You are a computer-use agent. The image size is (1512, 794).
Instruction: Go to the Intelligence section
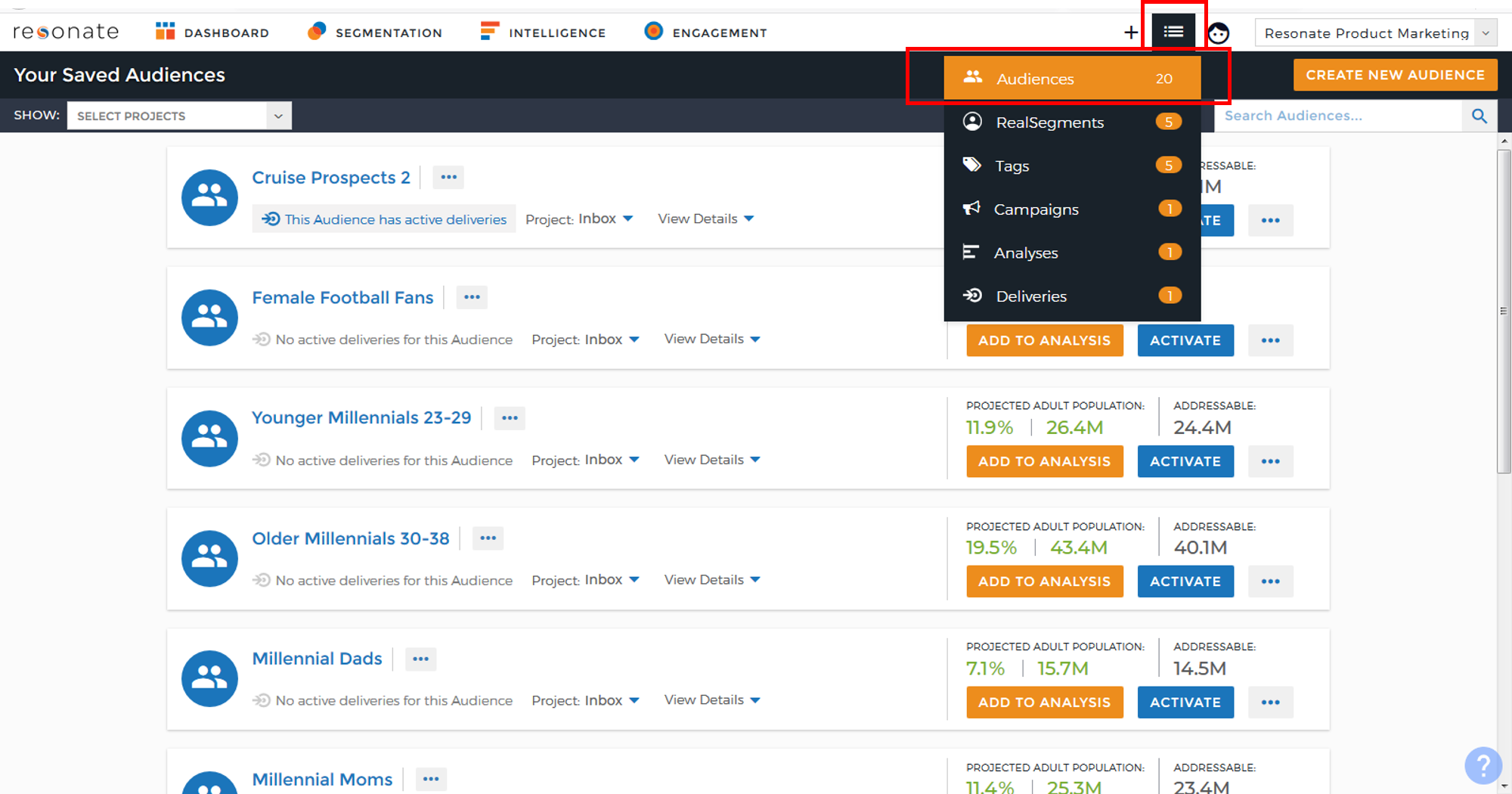point(543,32)
